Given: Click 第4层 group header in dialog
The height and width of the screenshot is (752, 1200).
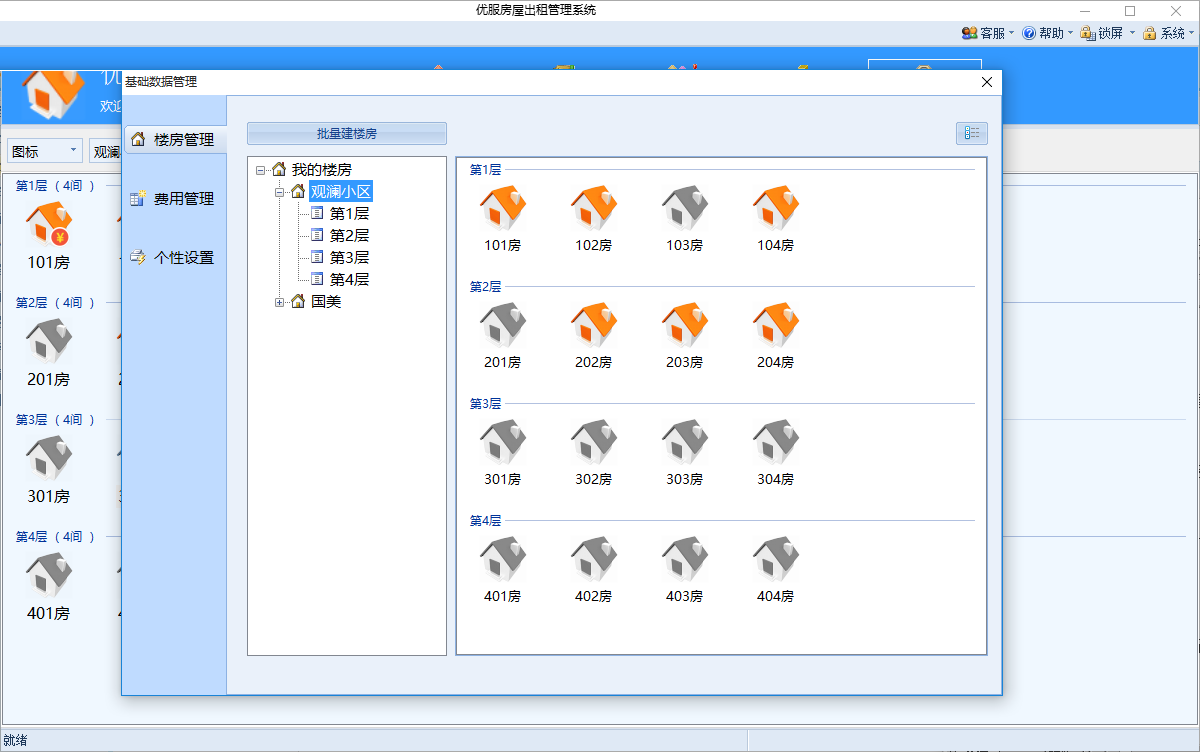Looking at the screenshot, I should tap(485, 521).
